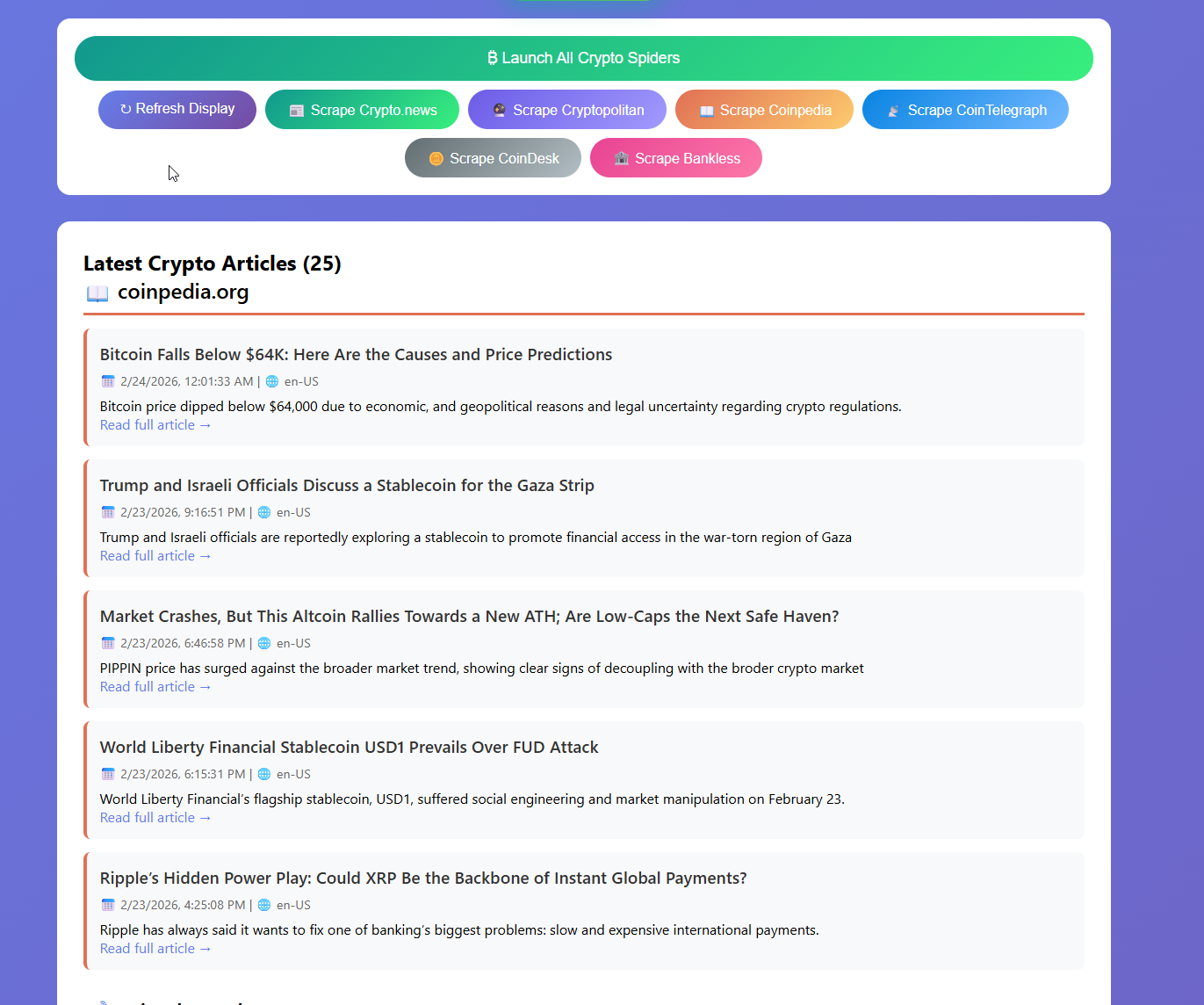Click globe icon on Ripple XRP article
The height and width of the screenshot is (1005, 1204).
[264, 905]
